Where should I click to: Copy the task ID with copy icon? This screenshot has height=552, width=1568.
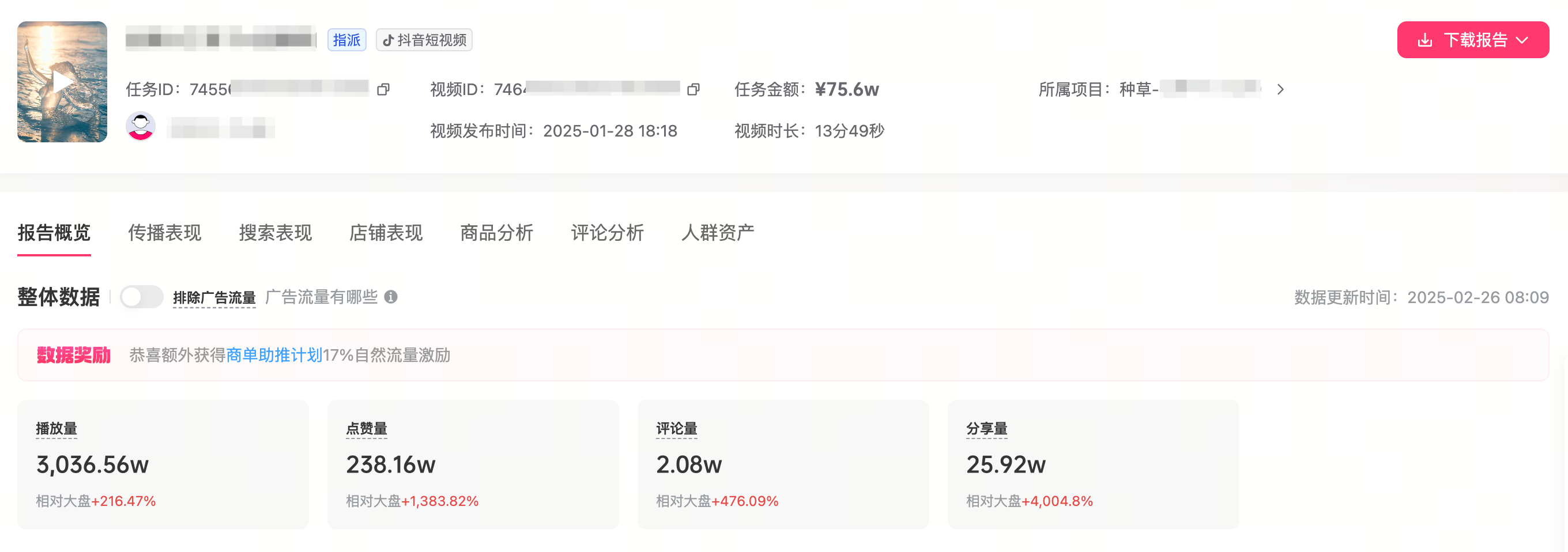(383, 89)
